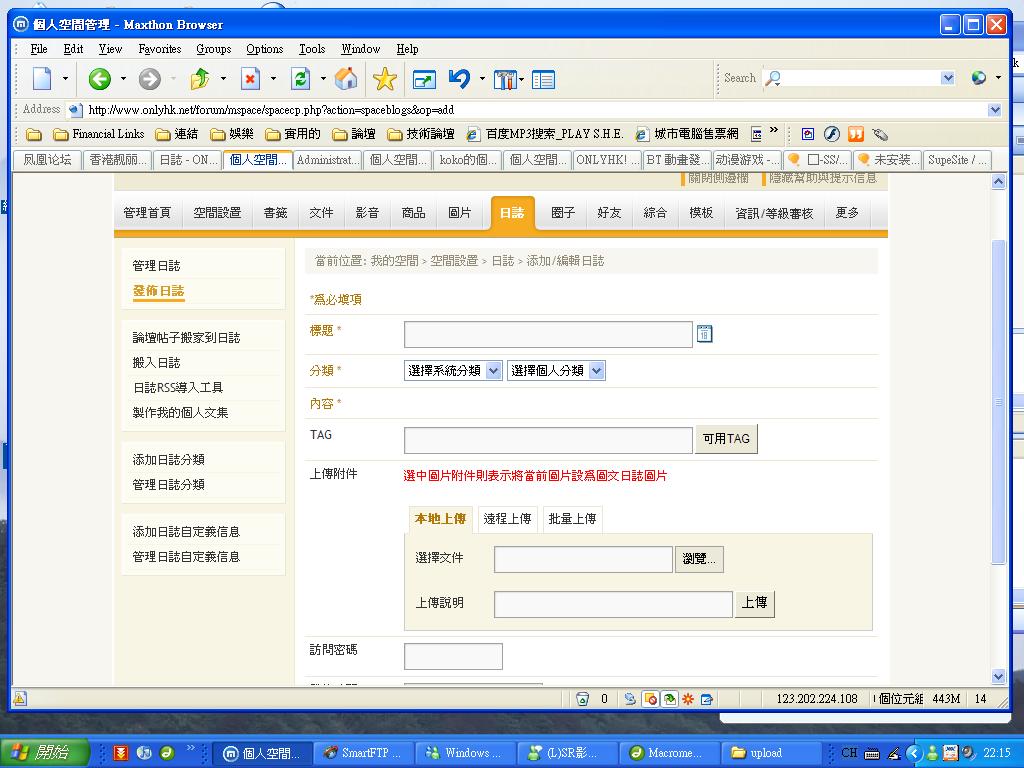
Task: Select the 遠程上傳 upload tab
Action: tap(507, 519)
